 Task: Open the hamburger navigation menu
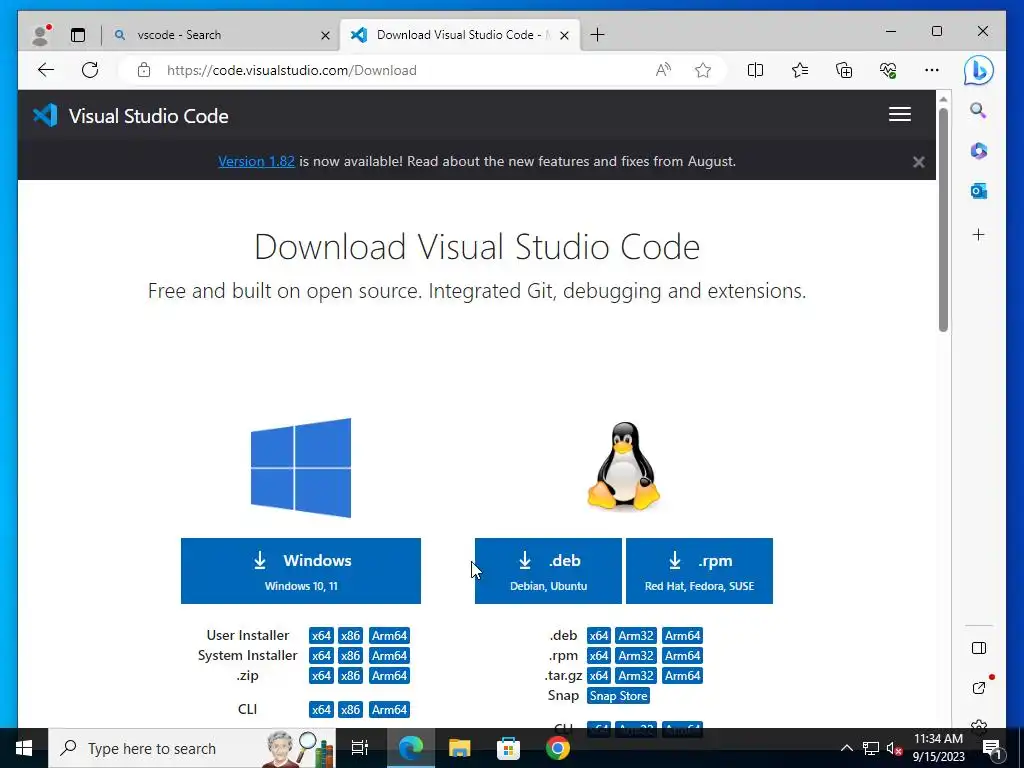(x=899, y=114)
